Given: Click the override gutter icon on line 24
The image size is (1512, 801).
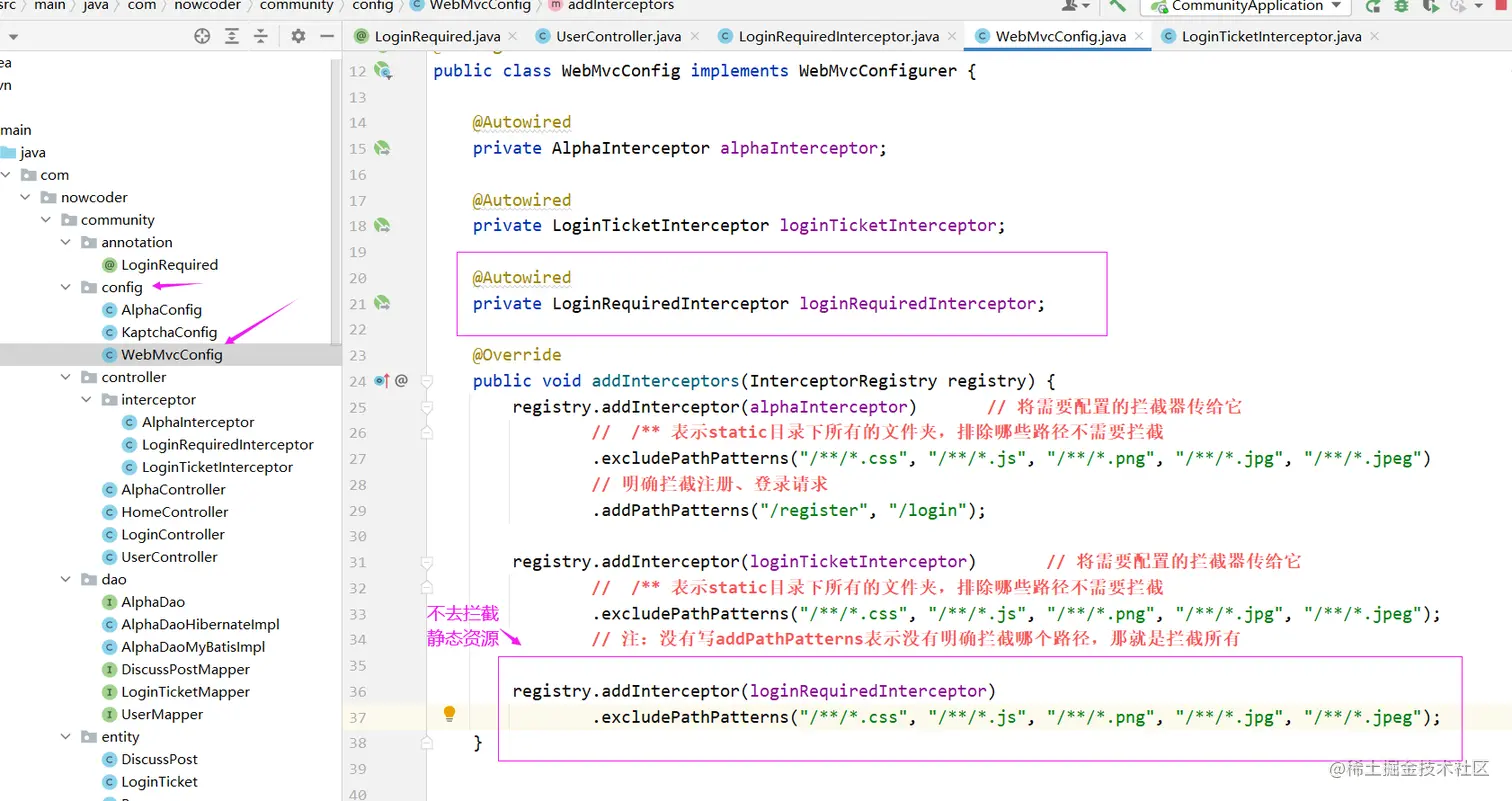Looking at the screenshot, I should (x=381, y=380).
